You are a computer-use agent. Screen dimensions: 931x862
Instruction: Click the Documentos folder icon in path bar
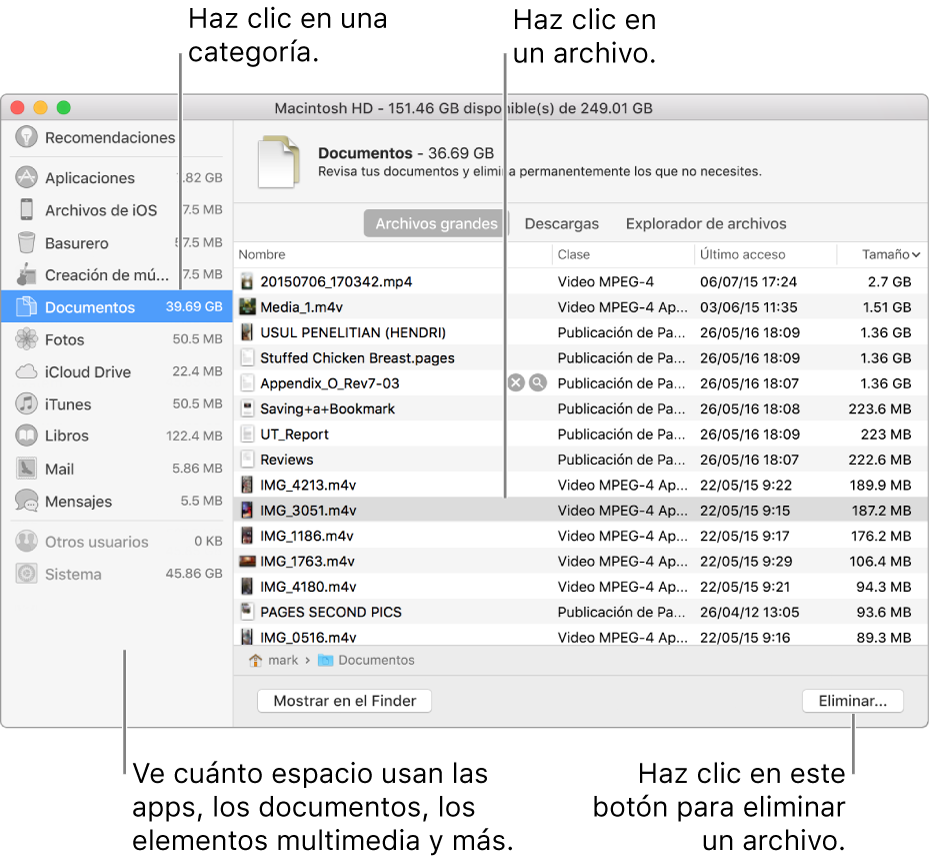[325, 660]
